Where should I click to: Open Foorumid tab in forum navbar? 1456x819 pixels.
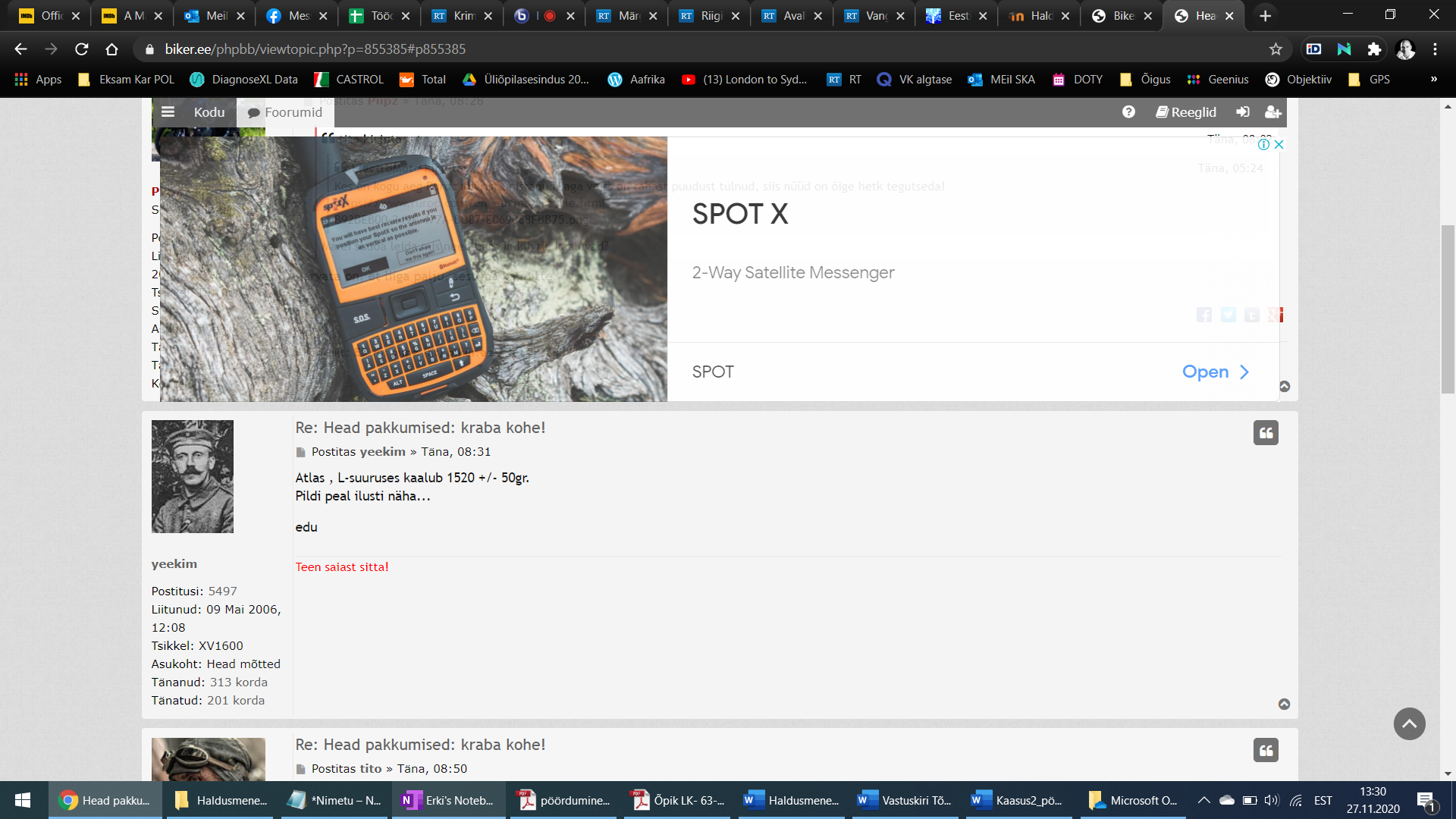(285, 112)
